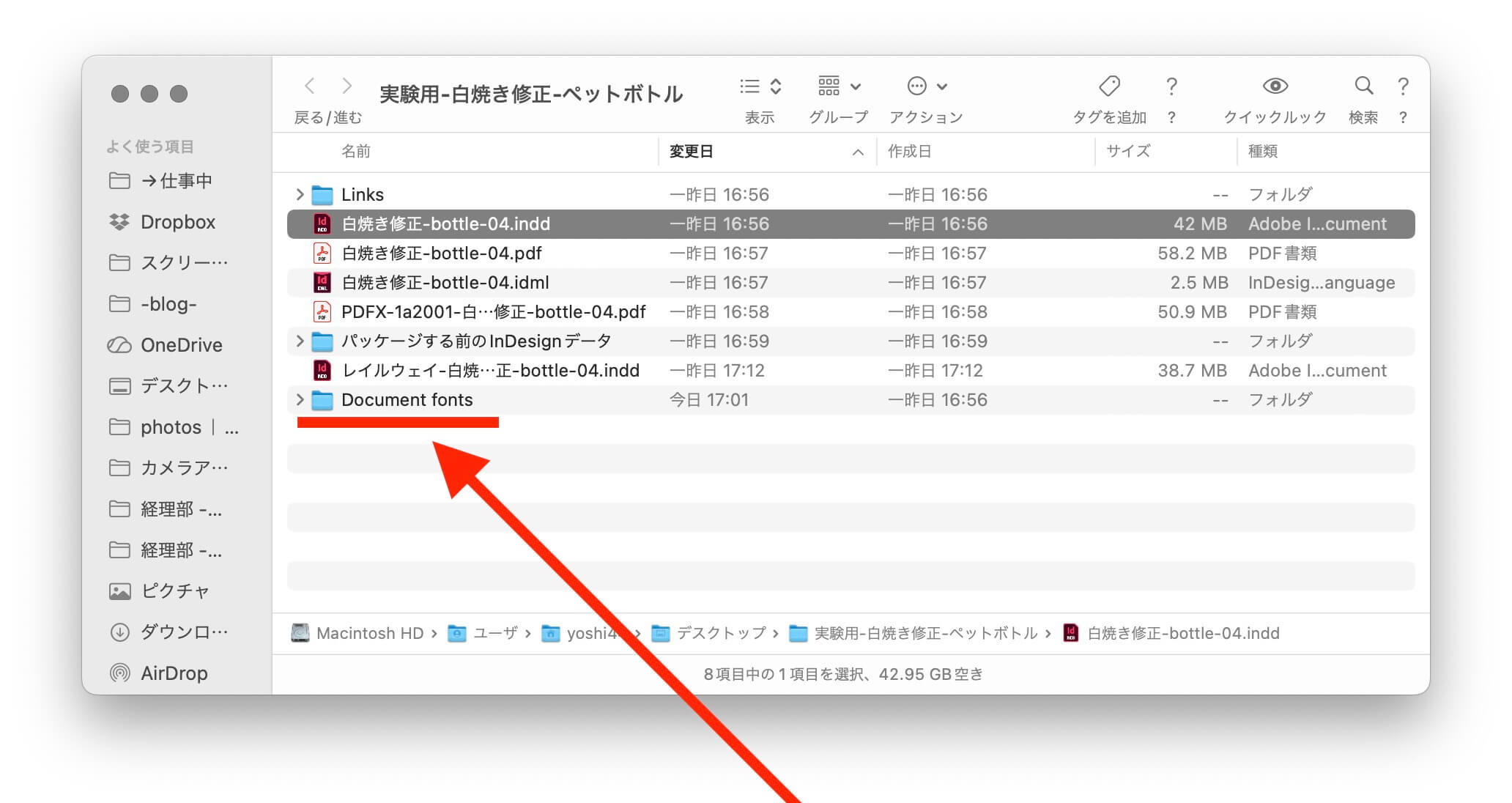1512x803 pixels.
Task: Go forward with the right chevron
Action: coord(347,86)
